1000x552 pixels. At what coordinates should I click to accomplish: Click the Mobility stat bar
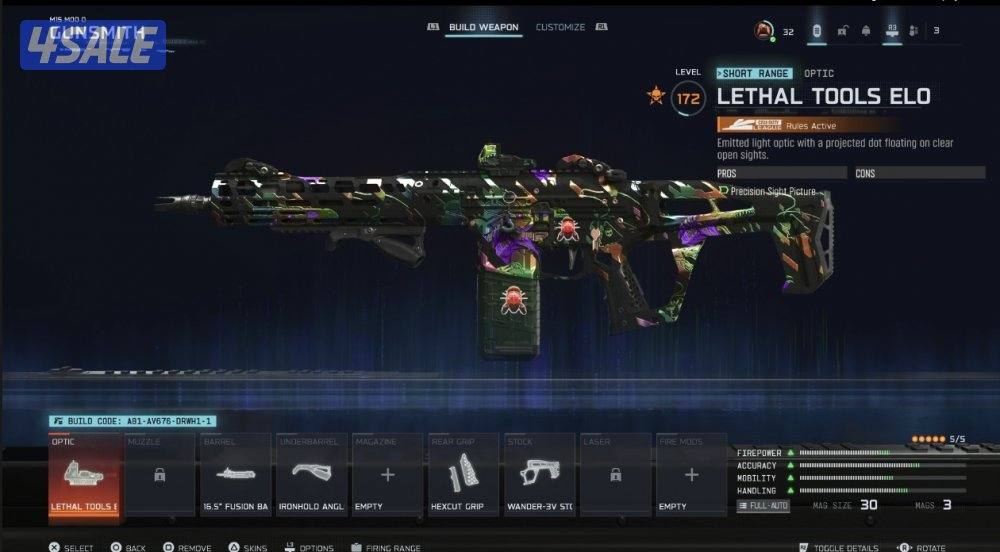883,477
